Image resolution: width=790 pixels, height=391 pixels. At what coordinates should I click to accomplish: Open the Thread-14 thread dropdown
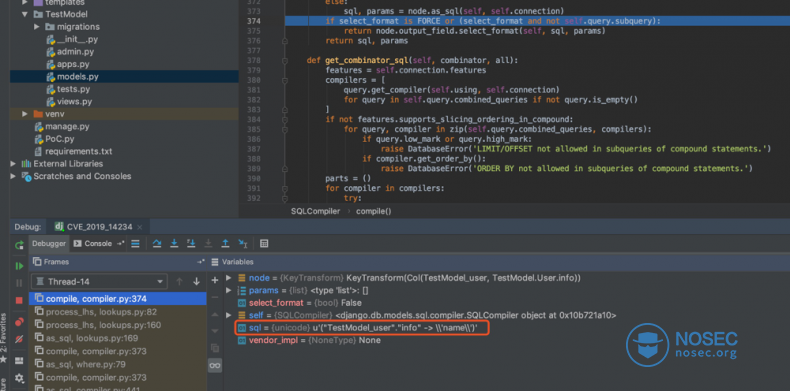(x=99, y=282)
